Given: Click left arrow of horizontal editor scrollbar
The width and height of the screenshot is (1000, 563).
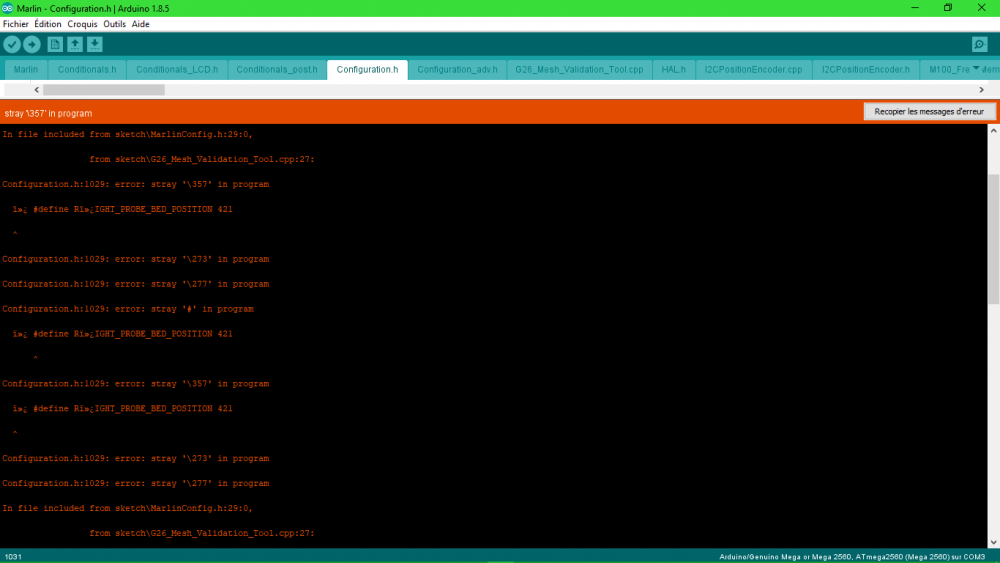Looking at the screenshot, I should 36,90.
